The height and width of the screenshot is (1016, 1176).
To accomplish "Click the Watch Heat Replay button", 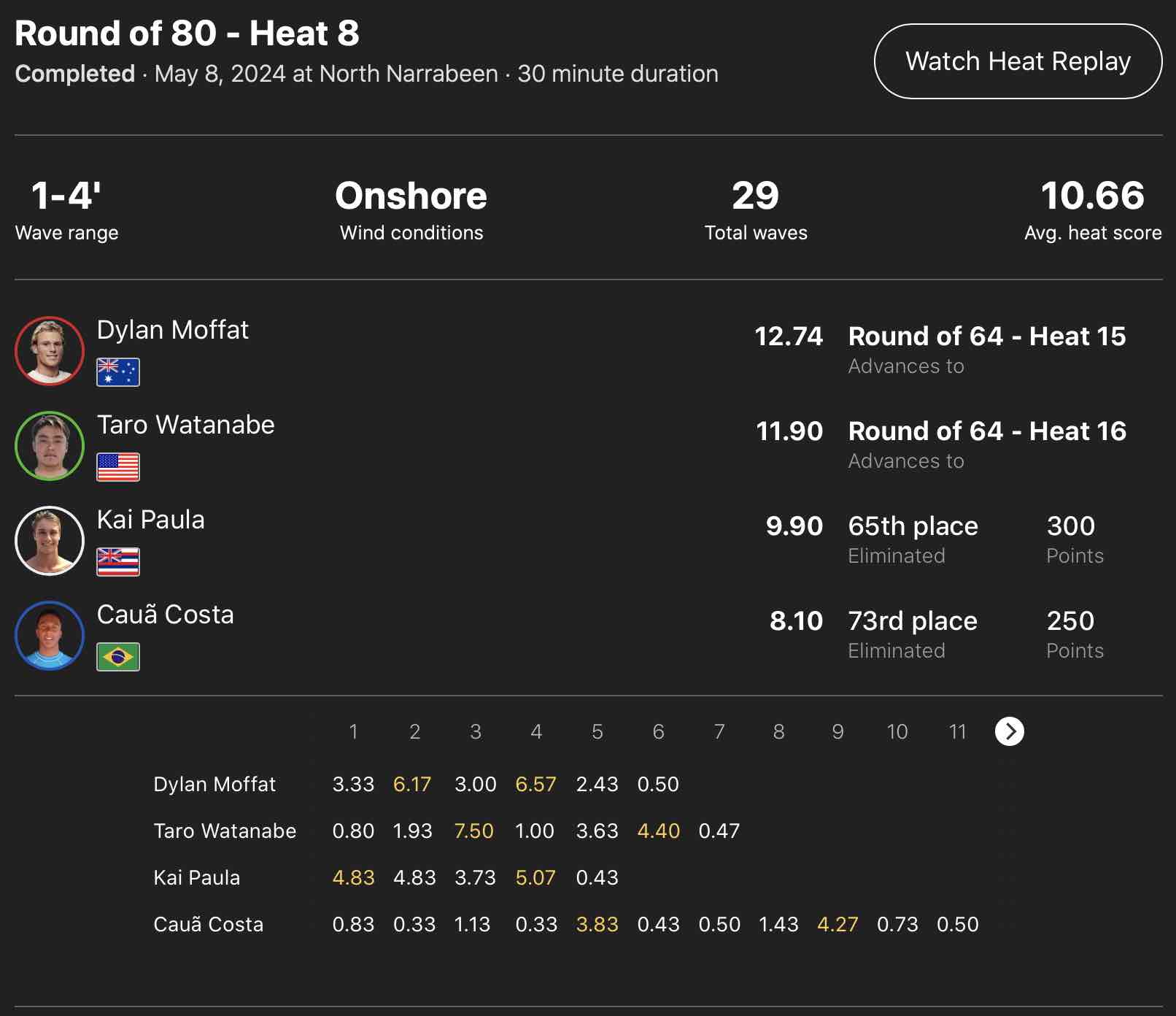I will 1018,61.
